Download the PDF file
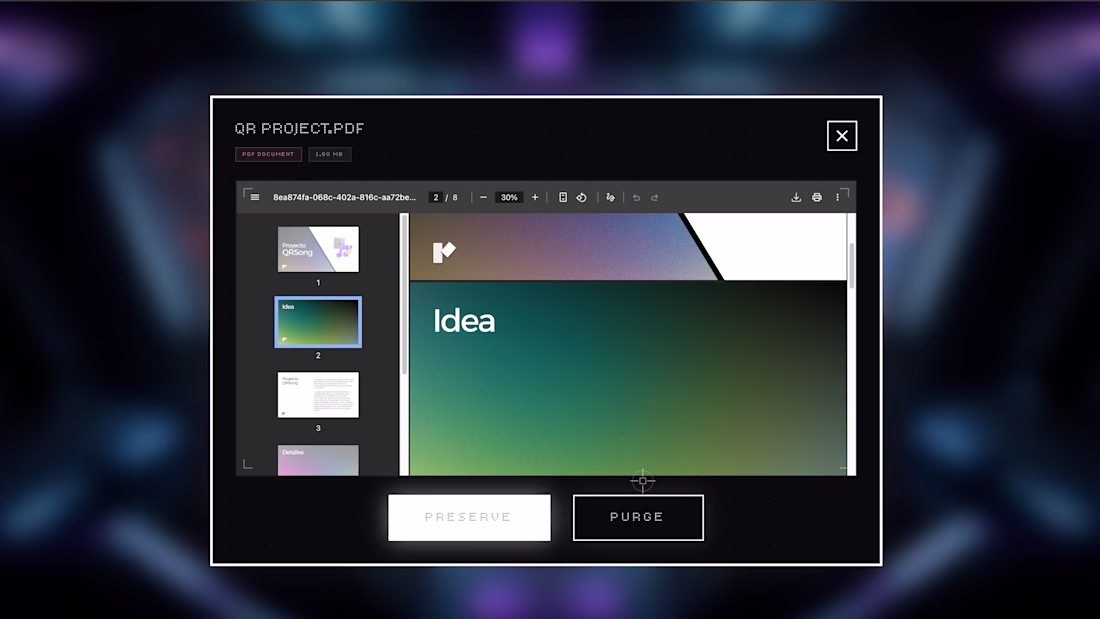Viewport: 1100px width, 619px height. 796,197
